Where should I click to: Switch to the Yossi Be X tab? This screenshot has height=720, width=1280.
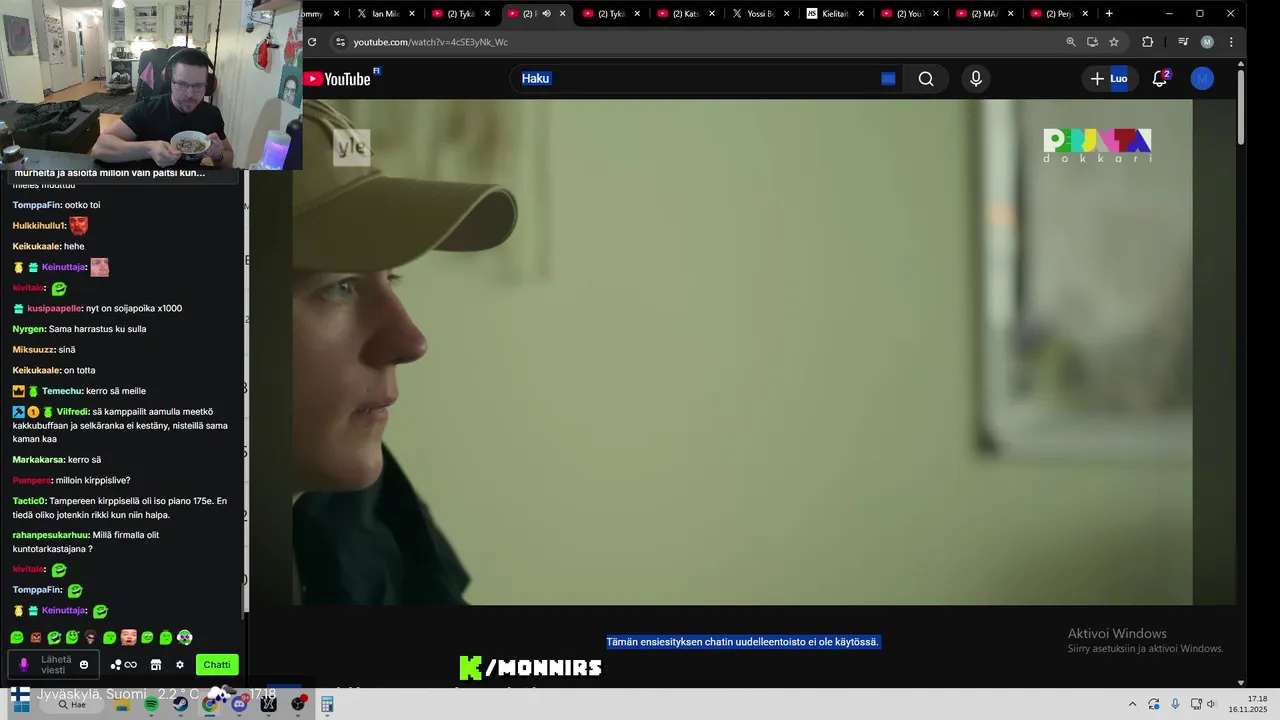pos(760,14)
